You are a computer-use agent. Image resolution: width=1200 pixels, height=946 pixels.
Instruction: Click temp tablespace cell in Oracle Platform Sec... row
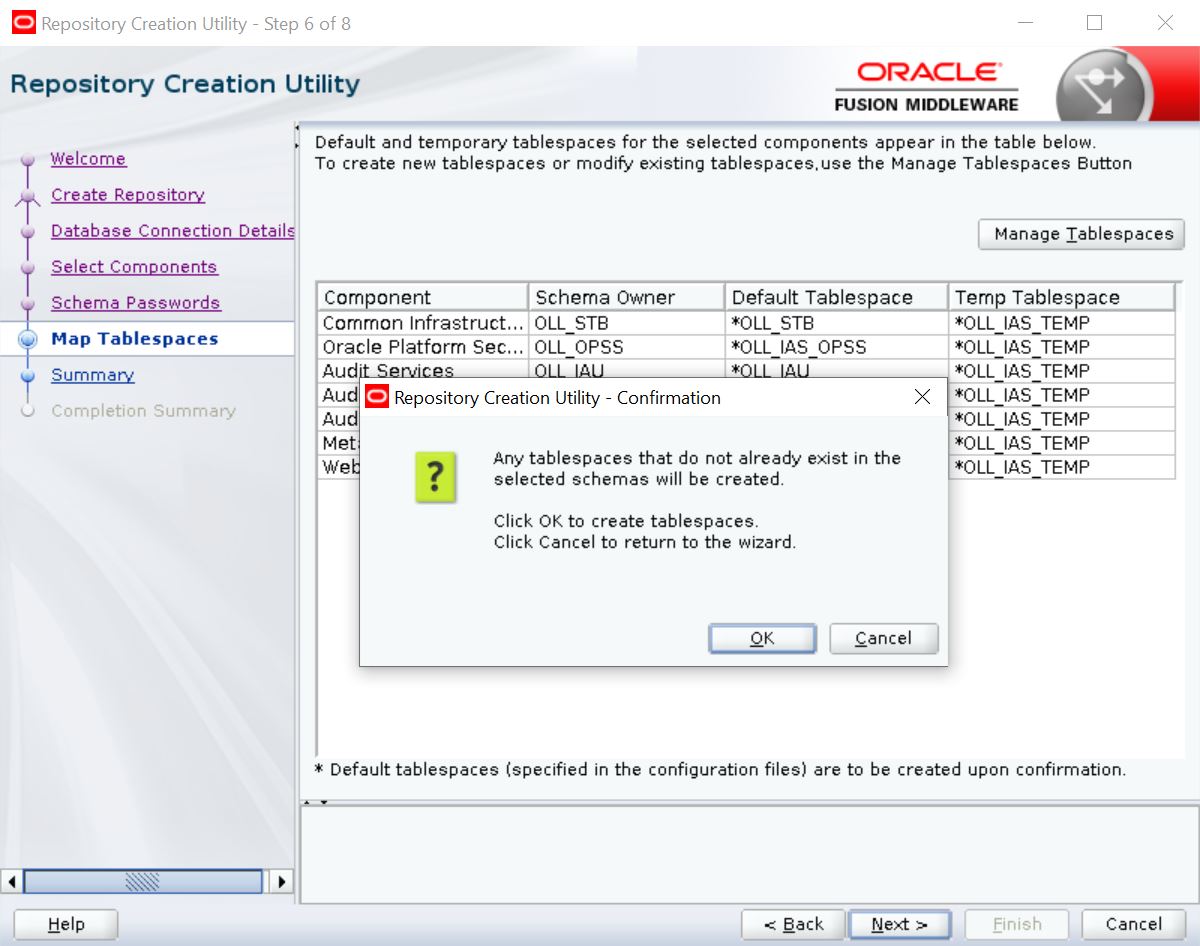tap(1061, 347)
